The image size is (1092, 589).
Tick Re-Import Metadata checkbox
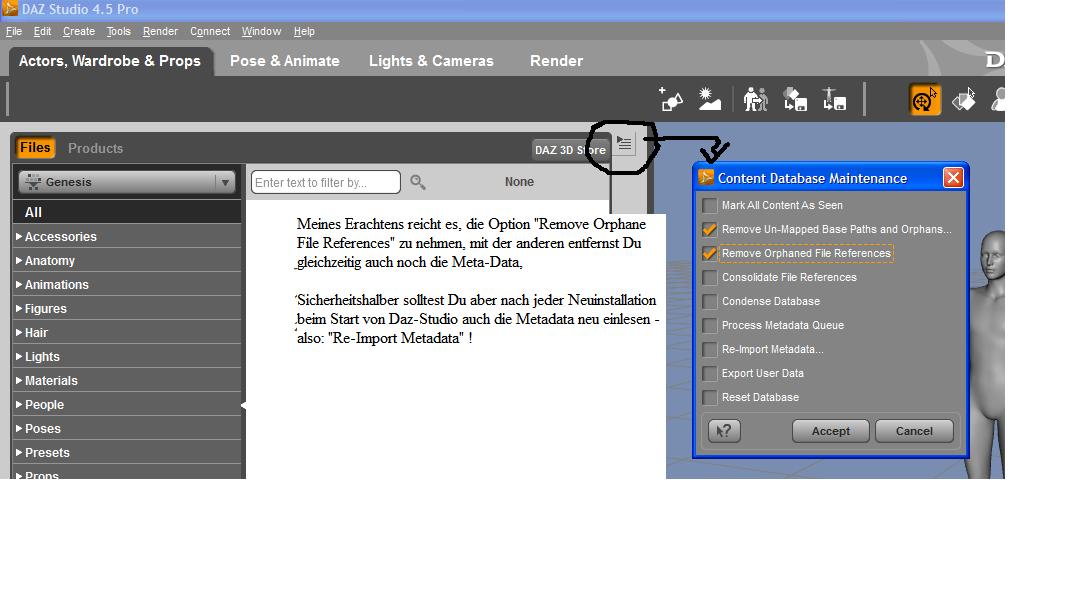click(x=709, y=350)
